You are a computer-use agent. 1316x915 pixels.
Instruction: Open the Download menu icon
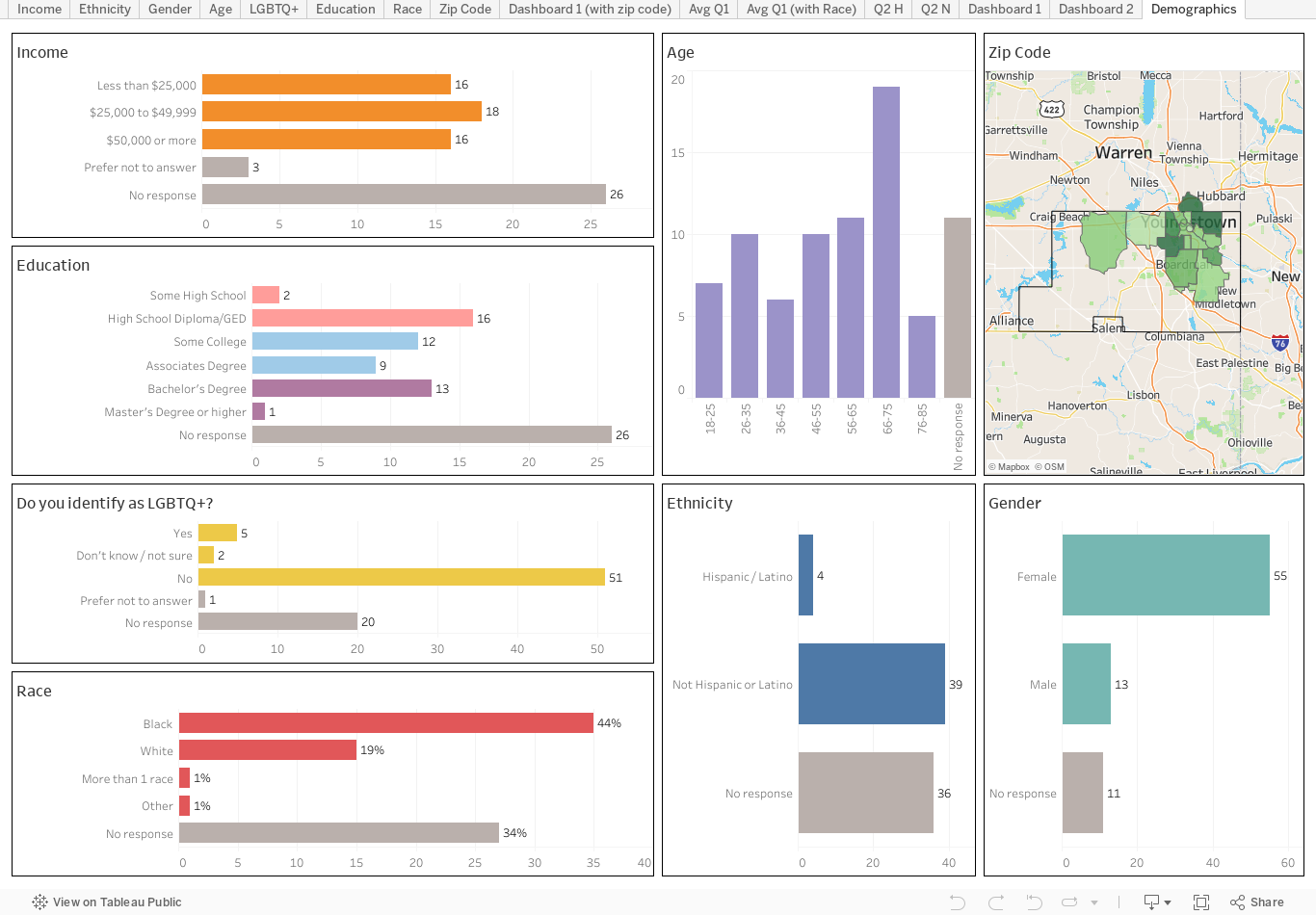coord(1156,902)
